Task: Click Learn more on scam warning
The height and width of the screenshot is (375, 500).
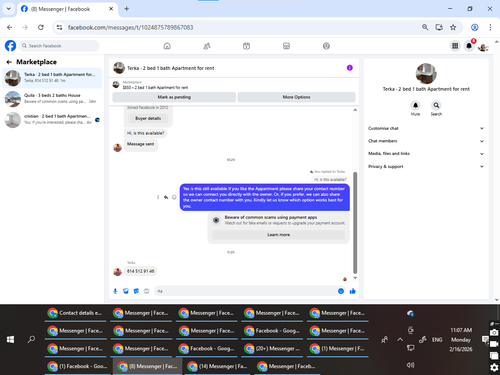Action: coord(278,235)
